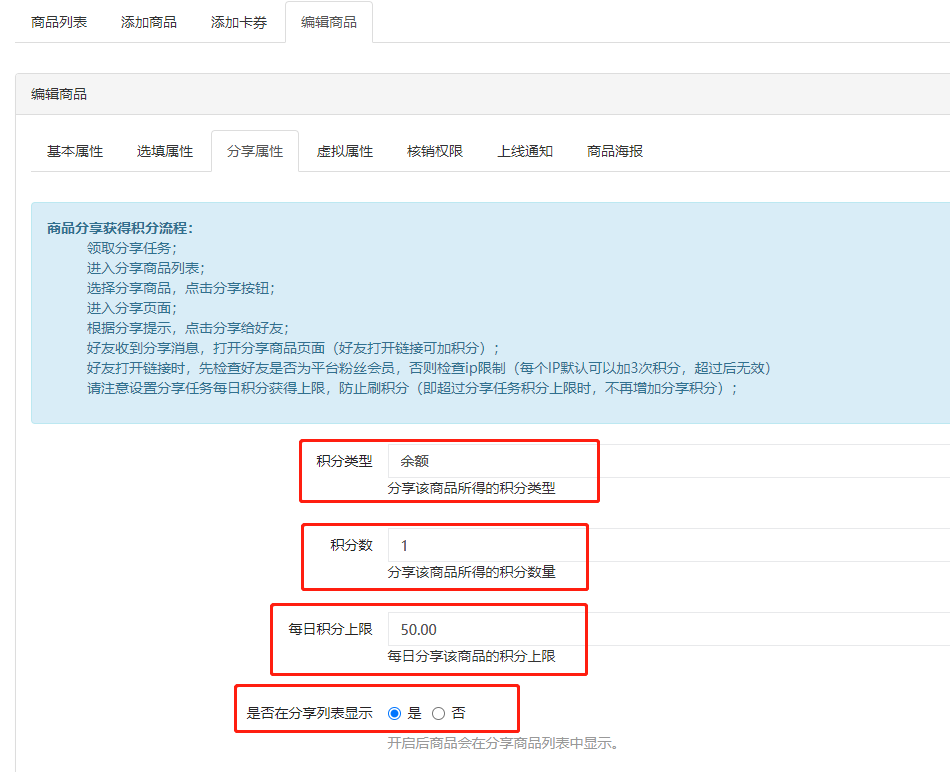Click the hint 每日分享该商品的积分上限
This screenshot has height=772, width=950.
471,656
